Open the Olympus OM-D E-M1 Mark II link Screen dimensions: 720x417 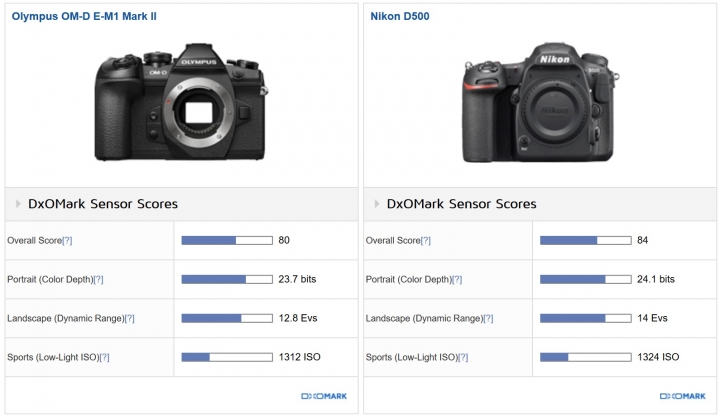[84, 16]
